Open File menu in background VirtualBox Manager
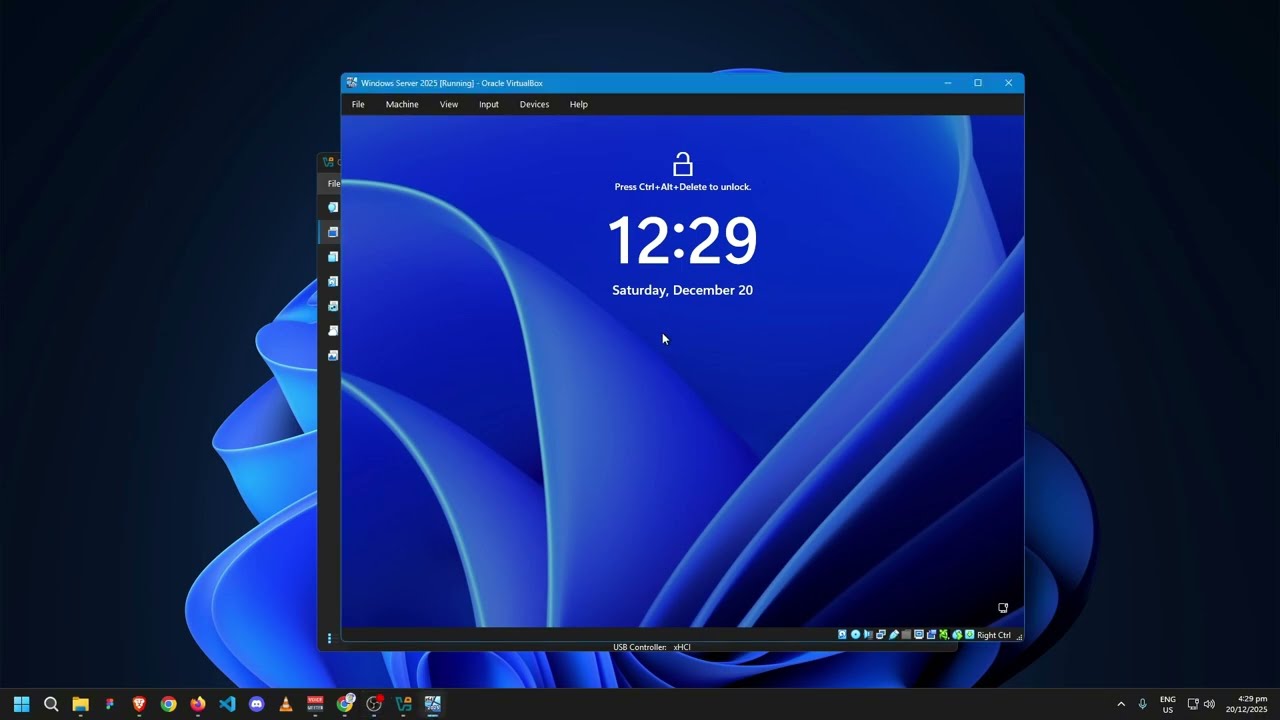1280x720 pixels. coord(333,183)
